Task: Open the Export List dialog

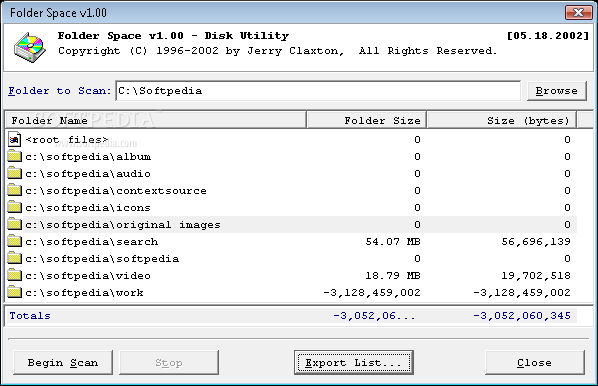Action: click(x=354, y=362)
